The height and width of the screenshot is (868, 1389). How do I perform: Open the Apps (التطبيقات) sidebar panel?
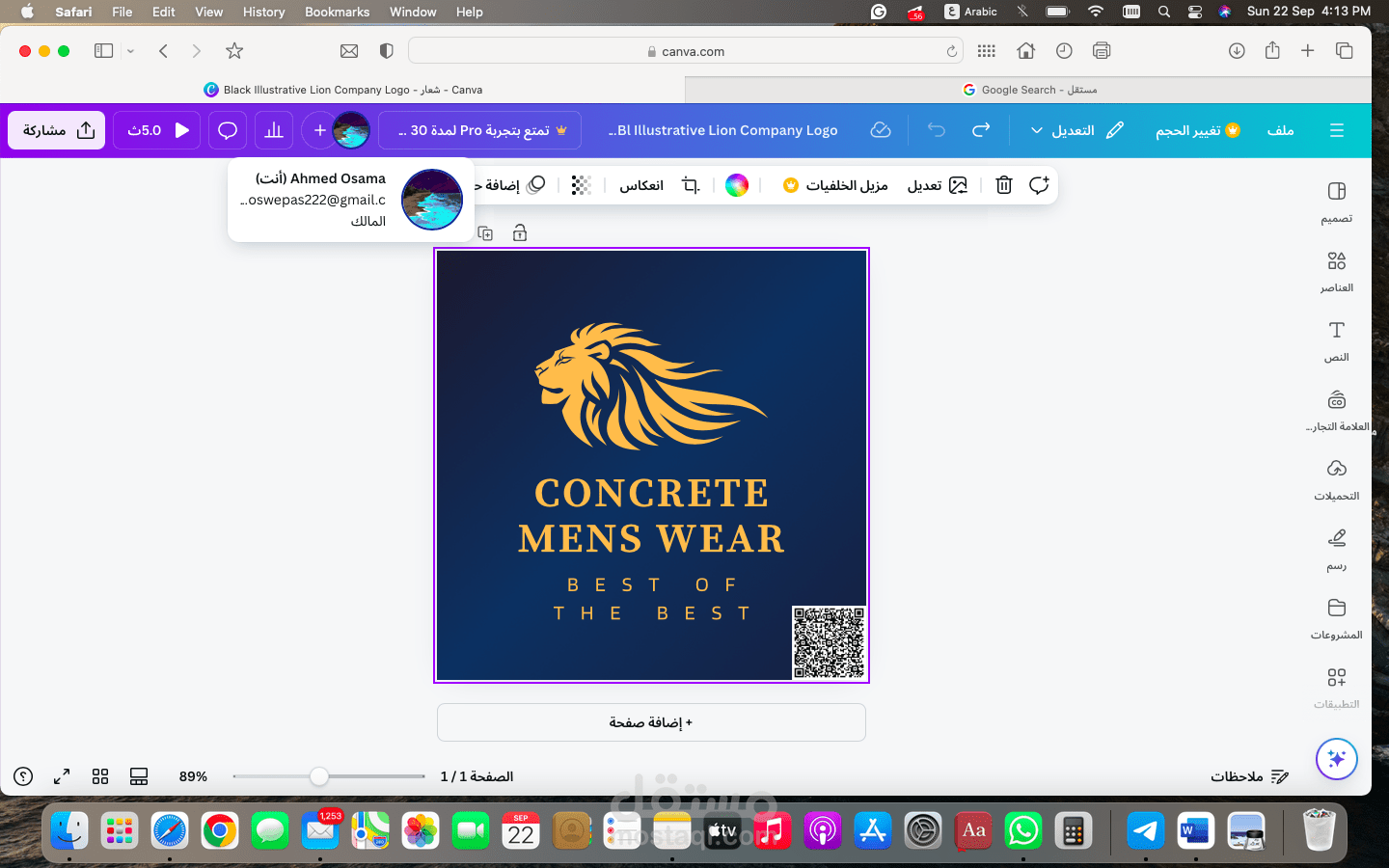[1336, 688]
